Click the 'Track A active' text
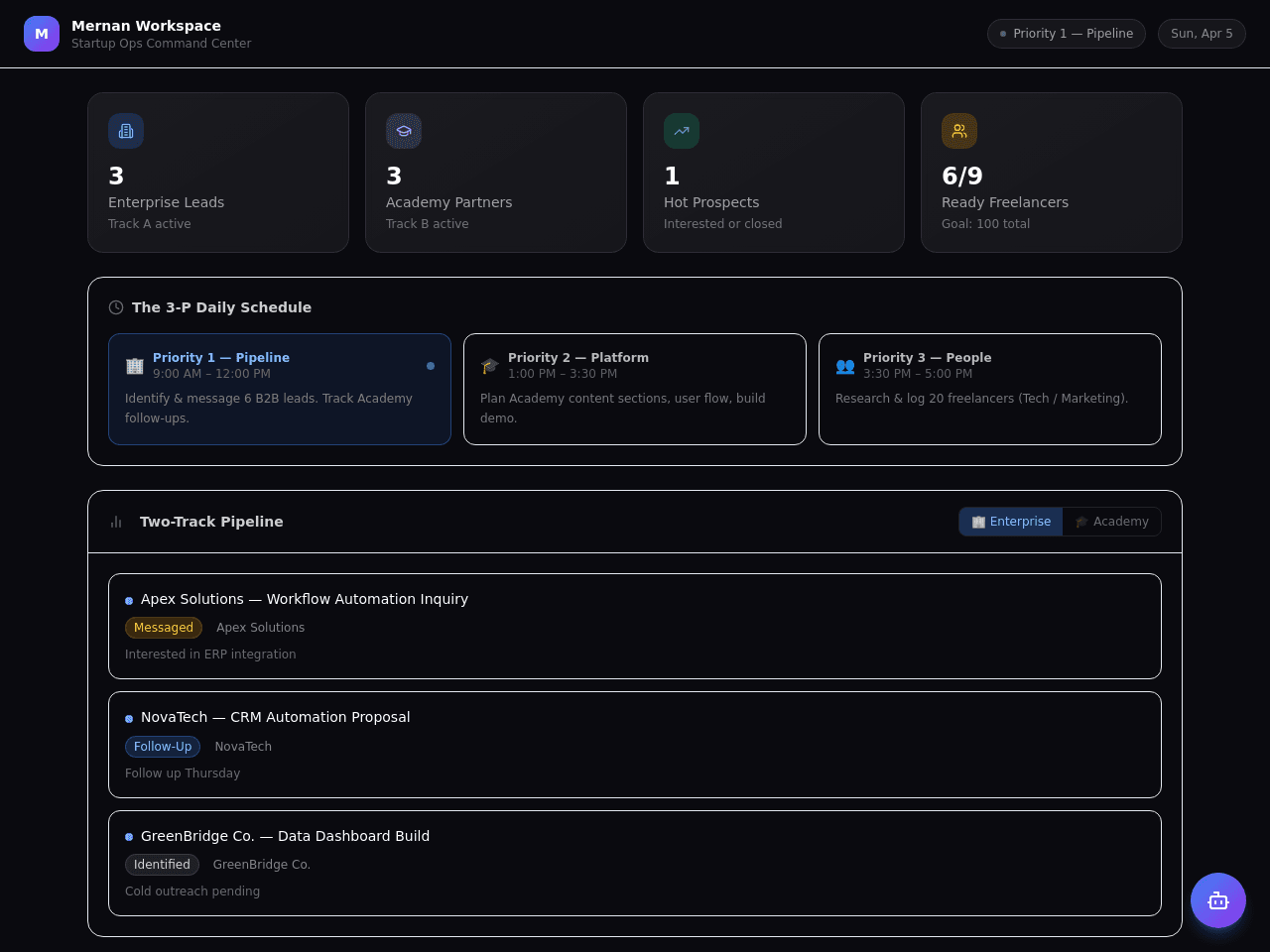This screenshot has width=1270, height=952. 150,224
